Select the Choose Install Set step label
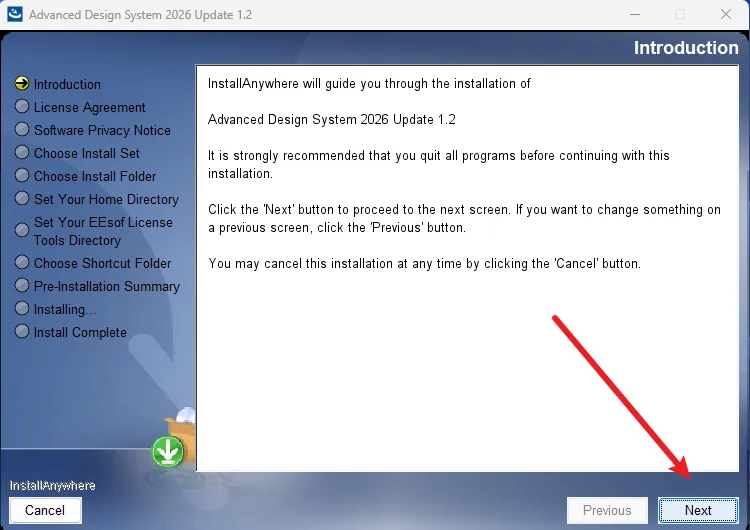Image resolution: width=750 pixels, height=530 pixels. click(87, 153)
